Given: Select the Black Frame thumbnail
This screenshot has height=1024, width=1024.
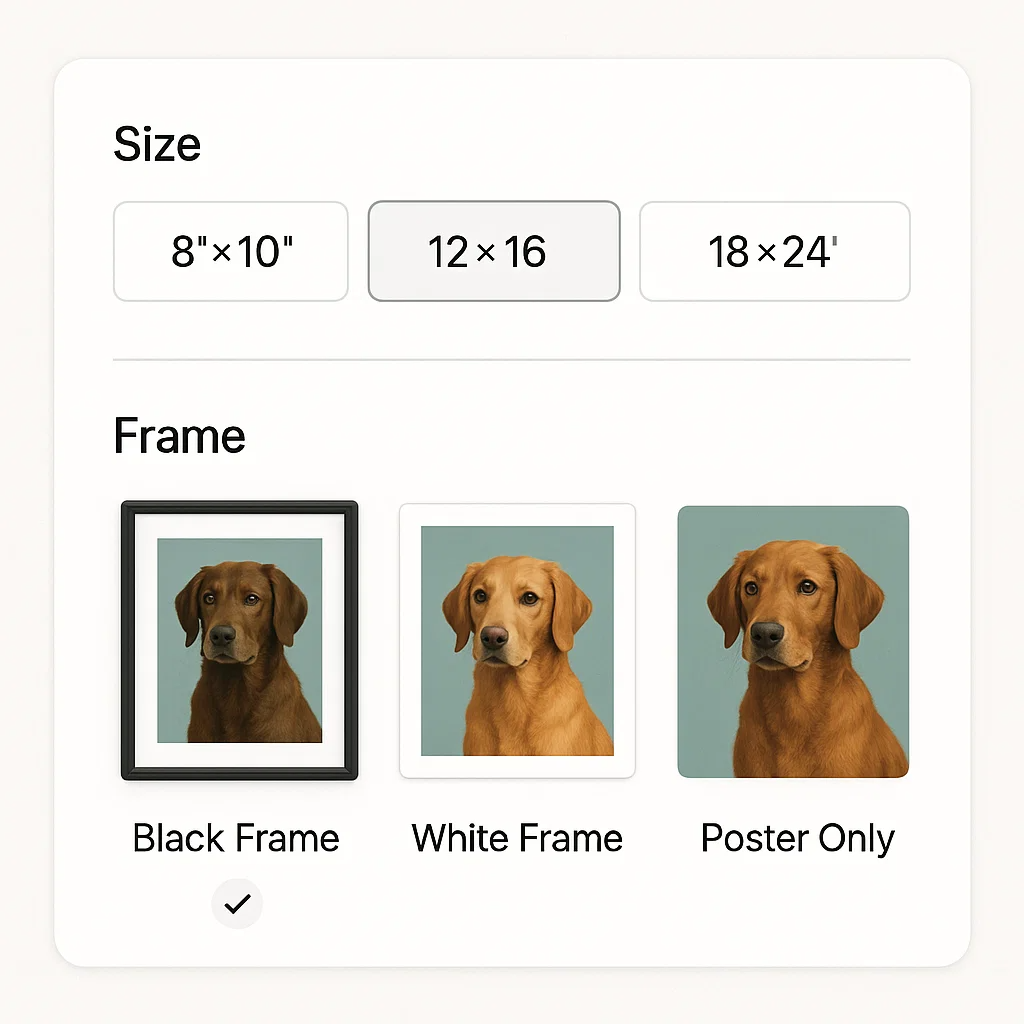Looking at the screenshot, I should (x=240, y=641).
